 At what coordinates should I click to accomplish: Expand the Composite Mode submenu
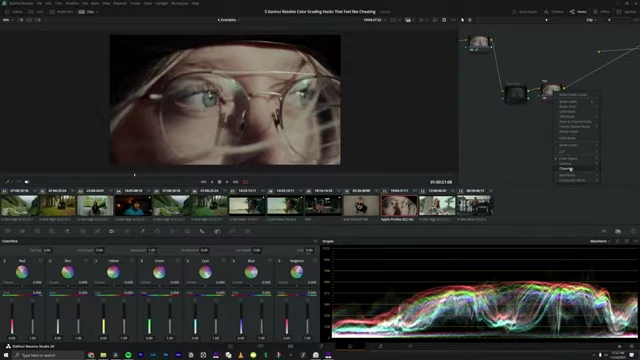pyautogui.click(x=576, y=180)
